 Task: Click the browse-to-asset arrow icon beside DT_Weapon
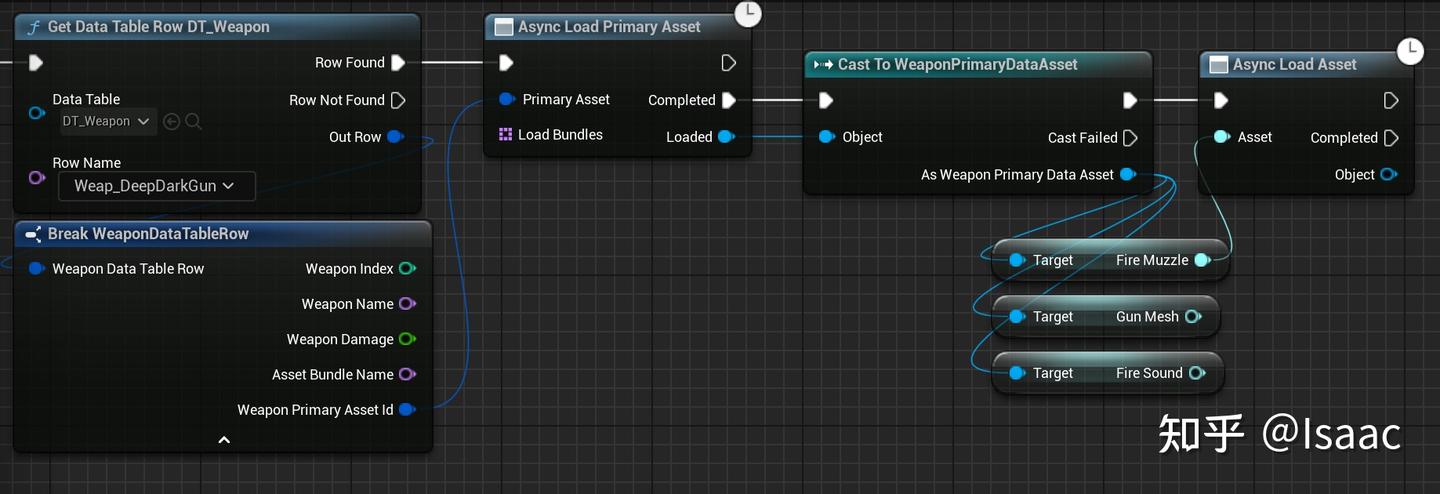click(x=171, y=121)
